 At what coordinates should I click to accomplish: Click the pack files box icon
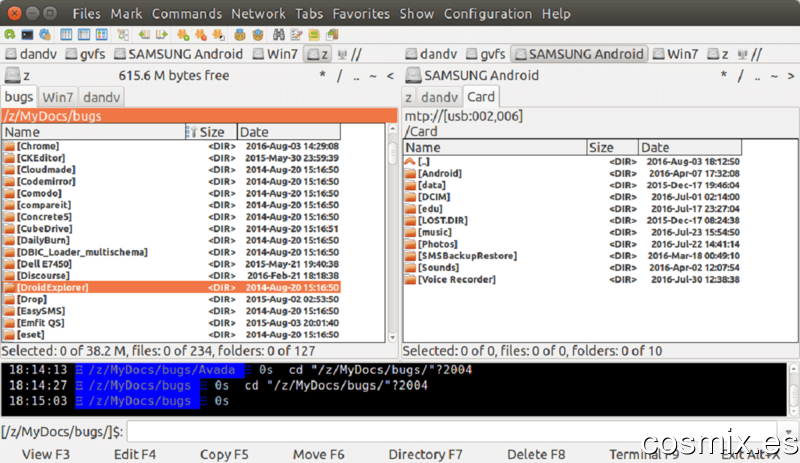click(x=240, y=35)
